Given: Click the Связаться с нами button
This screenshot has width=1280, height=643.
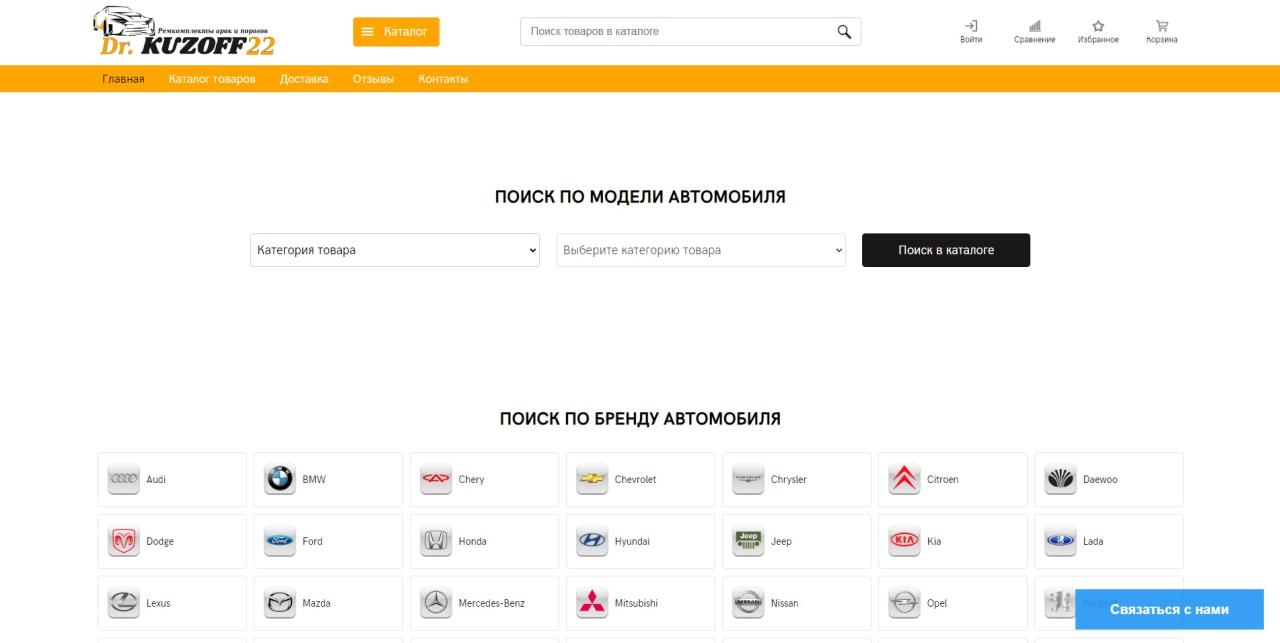Looking at the screenshot, I should pyautogui.click(x=1169, y=609).
